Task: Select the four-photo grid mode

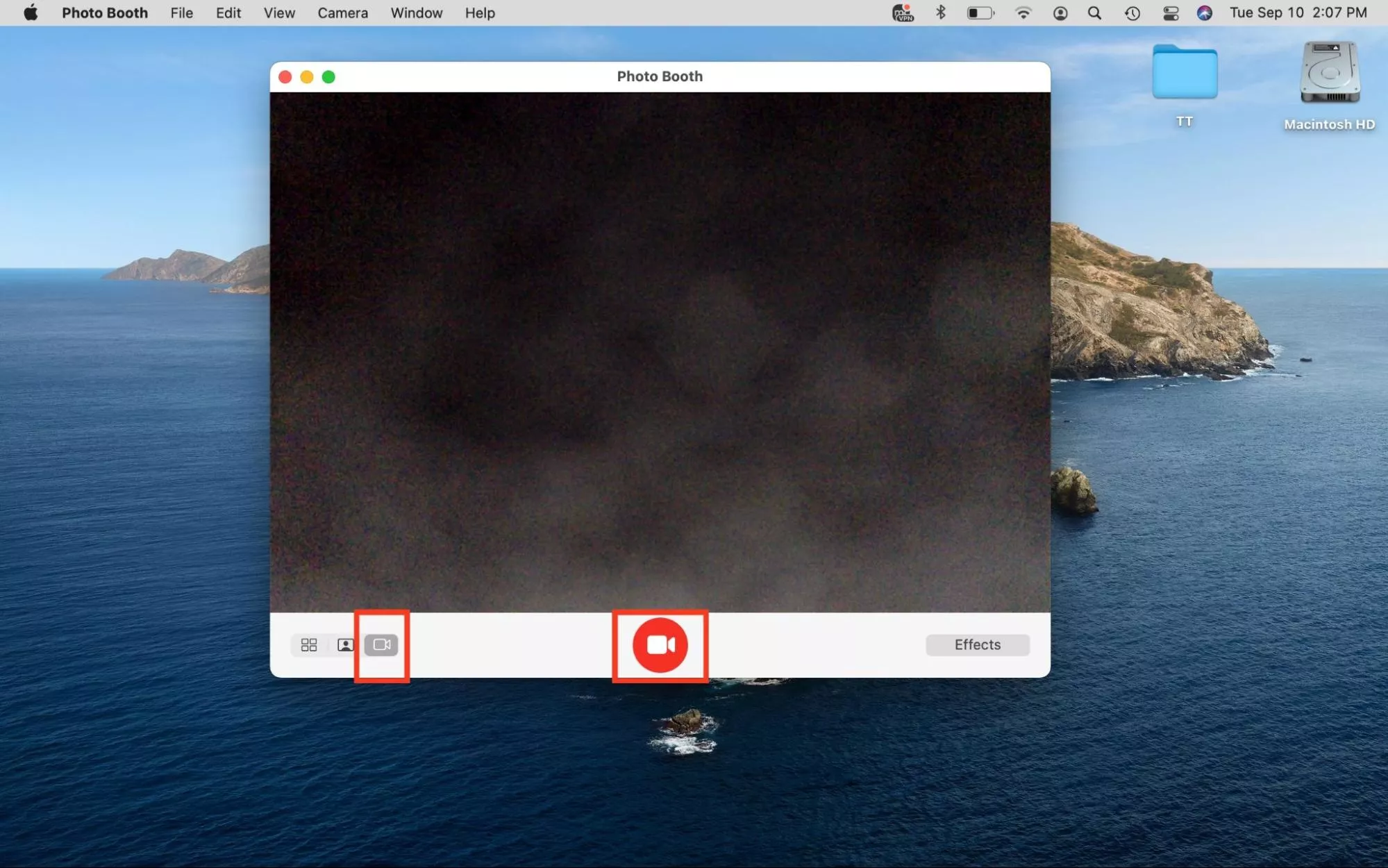Action: coord(309,645)
